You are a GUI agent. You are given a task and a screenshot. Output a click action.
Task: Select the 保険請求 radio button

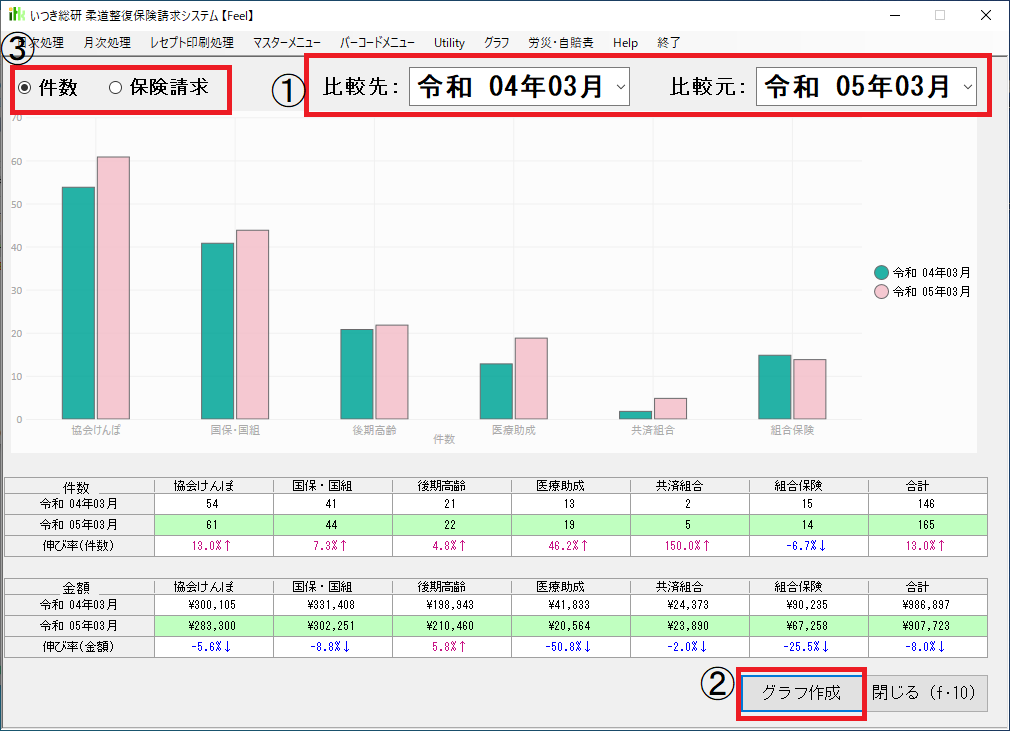click(x=115, y=87)
